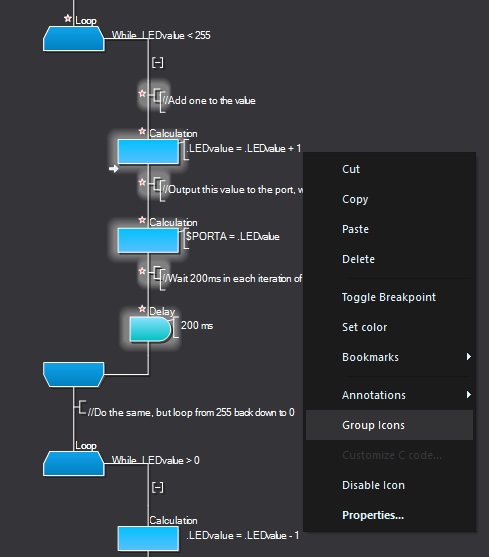Open the Annotations submenu arrow
Image resolution: width=489 pixels, height=557 pixels.
coord(469,395)
